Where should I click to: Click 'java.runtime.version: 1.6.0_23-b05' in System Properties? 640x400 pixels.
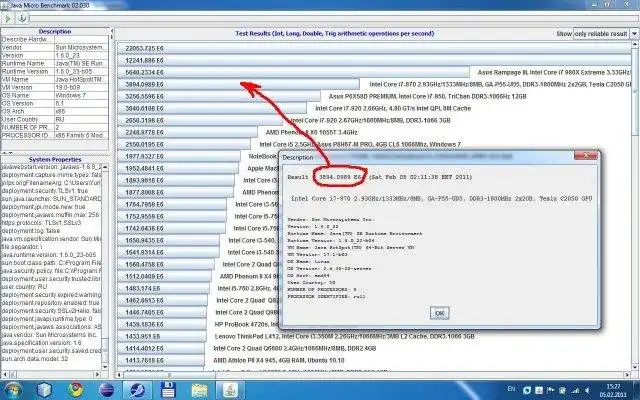pos(49,255)
